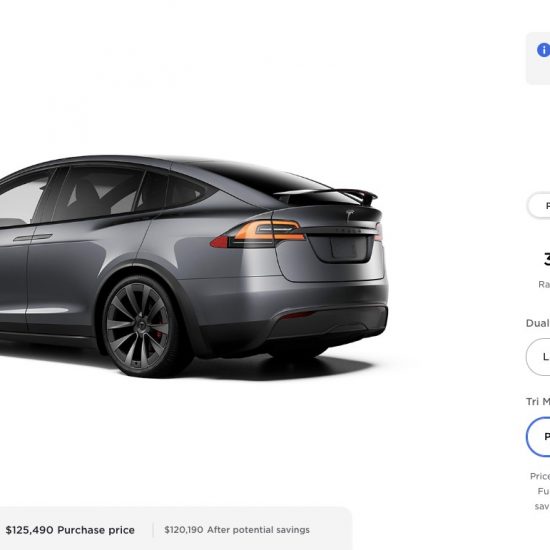Click the Dual Motor section label

point(538,323)
